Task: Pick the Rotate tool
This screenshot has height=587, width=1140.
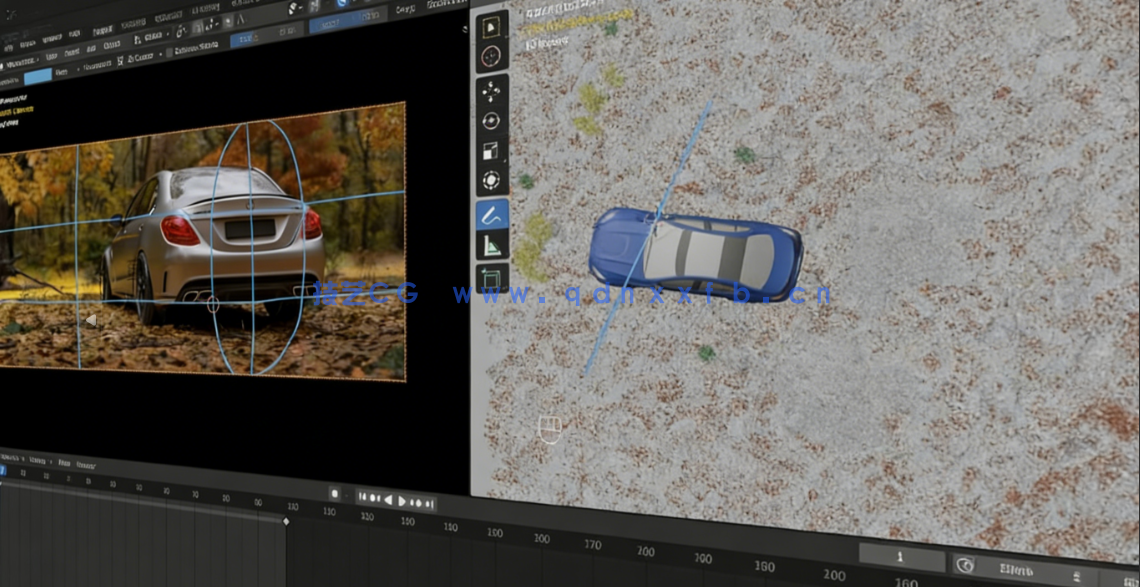Action: [x=491, y=121]
